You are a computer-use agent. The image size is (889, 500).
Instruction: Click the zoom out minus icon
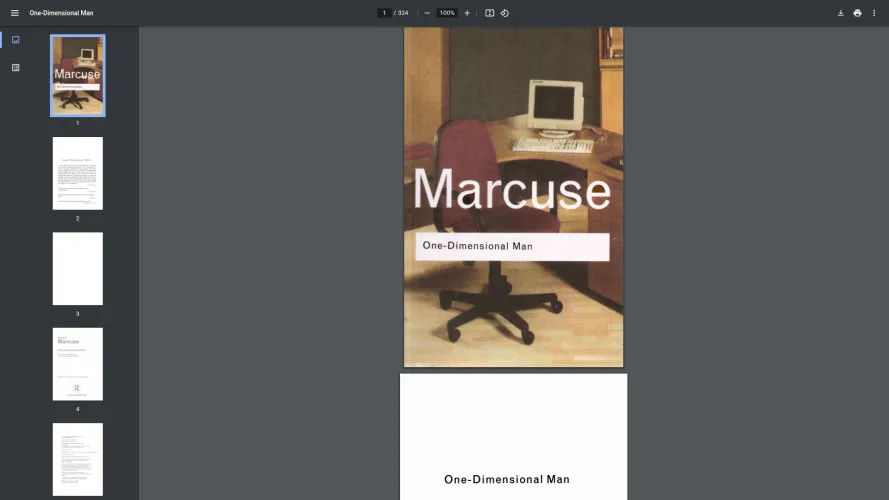(x=427, y=13)
